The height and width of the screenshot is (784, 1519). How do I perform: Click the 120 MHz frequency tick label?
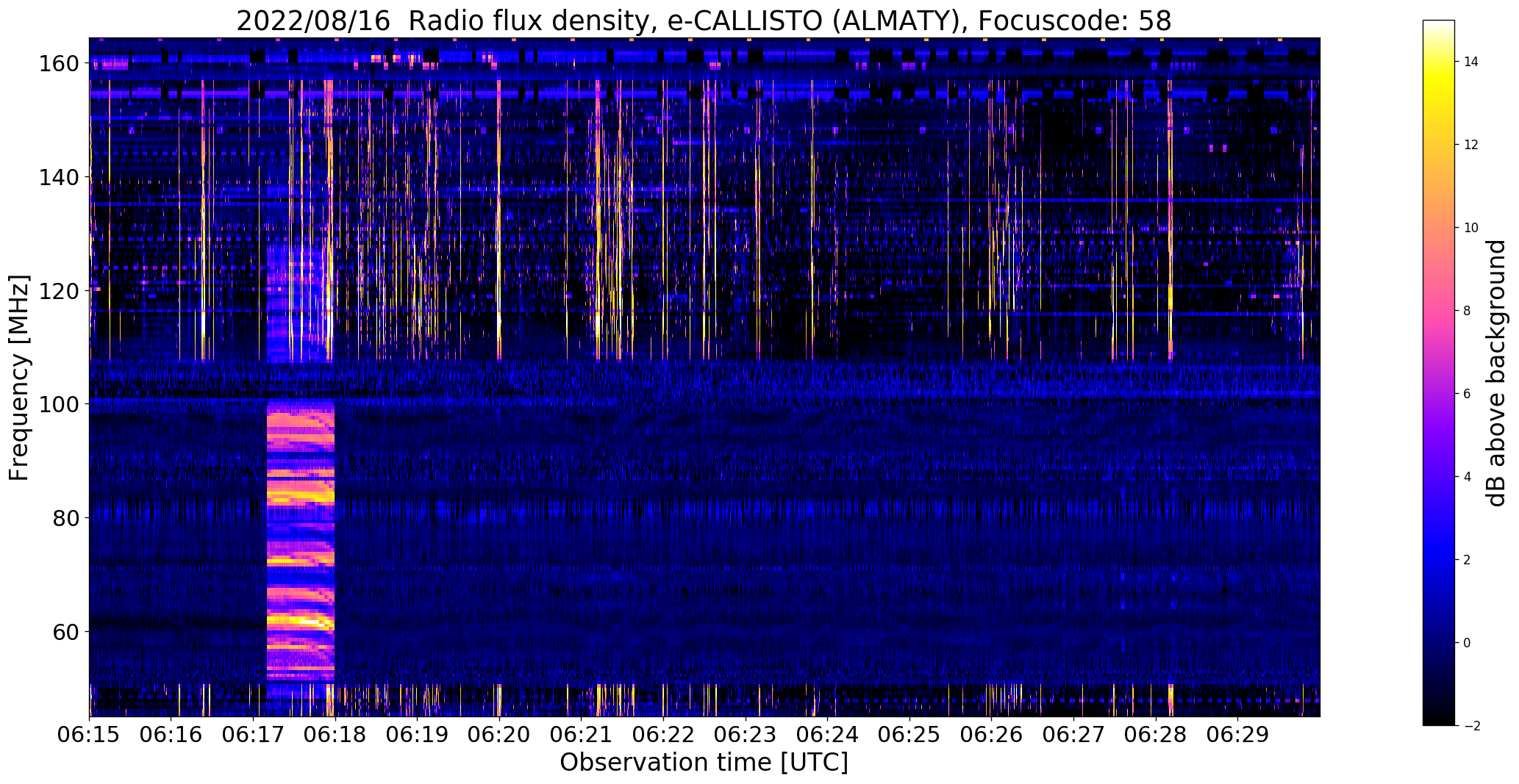[59, 291]
